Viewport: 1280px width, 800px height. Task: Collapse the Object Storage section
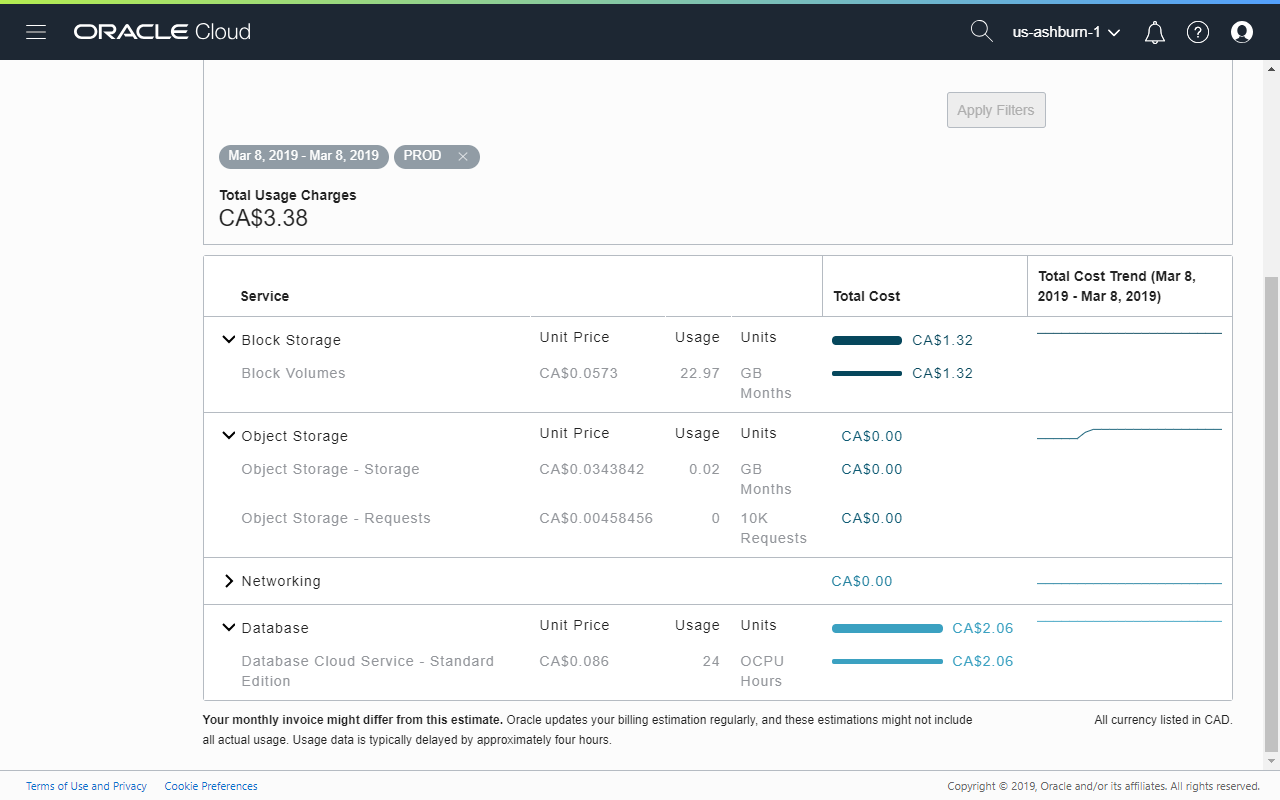[x=229, y=436]
